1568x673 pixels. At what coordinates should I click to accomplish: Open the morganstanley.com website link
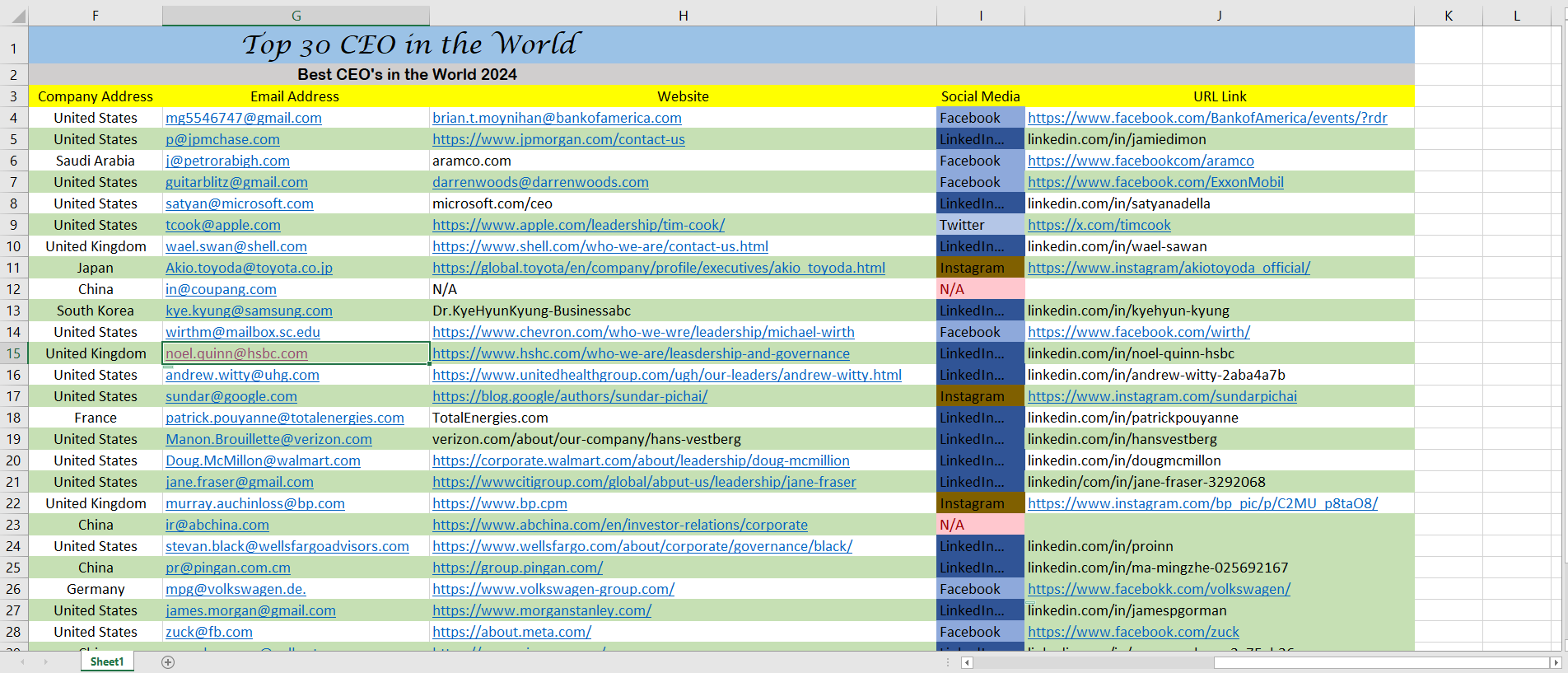(542, 610)
